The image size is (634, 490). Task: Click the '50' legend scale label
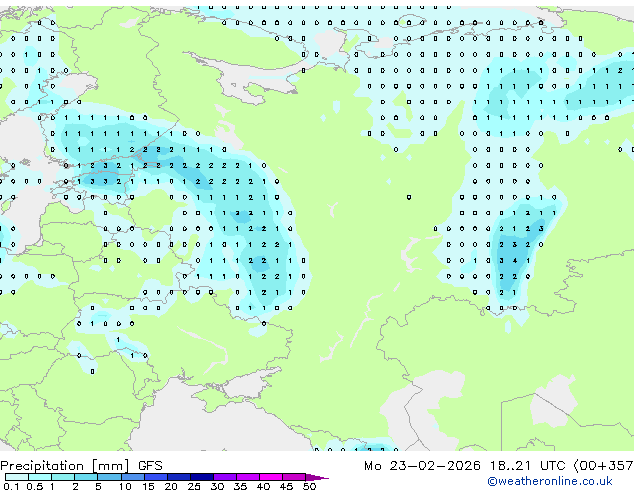tap(309, 486)
